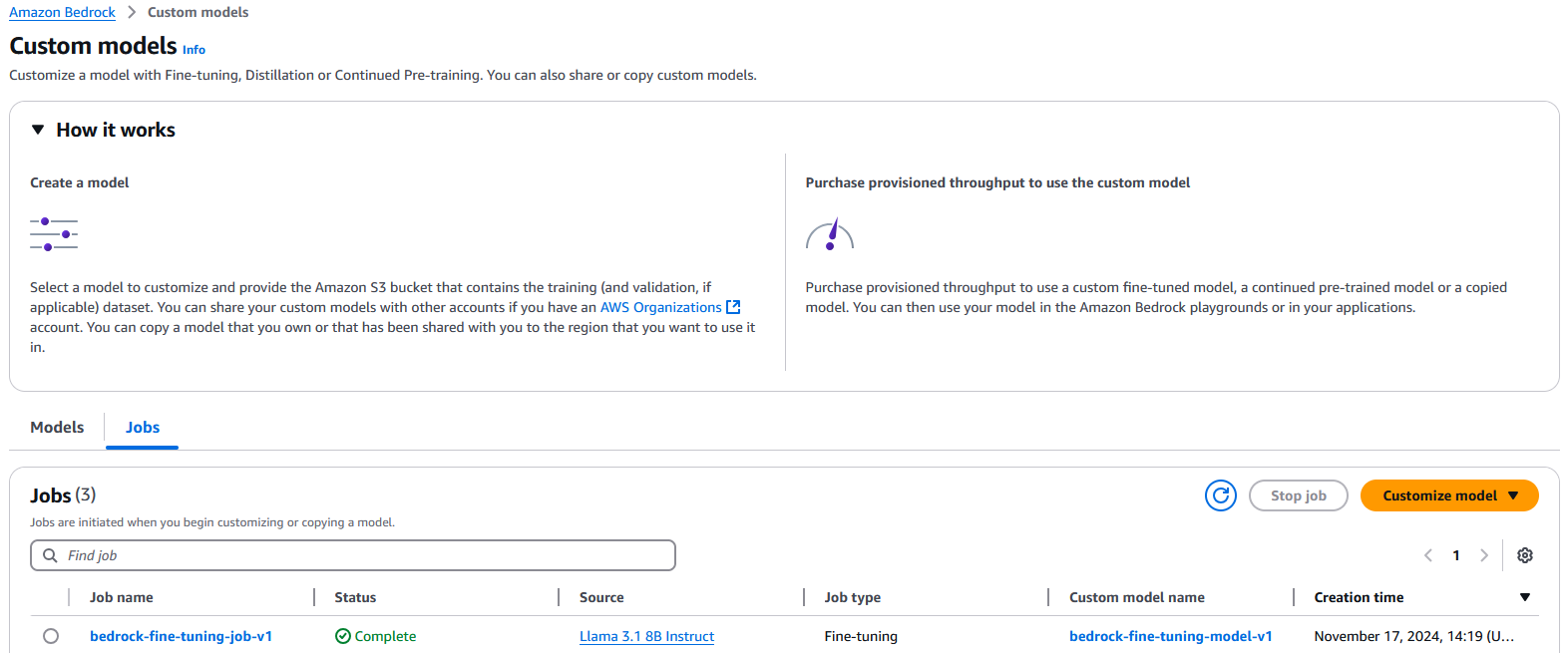Click page number 1 in pagination
Image resolution: width=1568 pixels, height=653 pixels.
pos(1456,555)
